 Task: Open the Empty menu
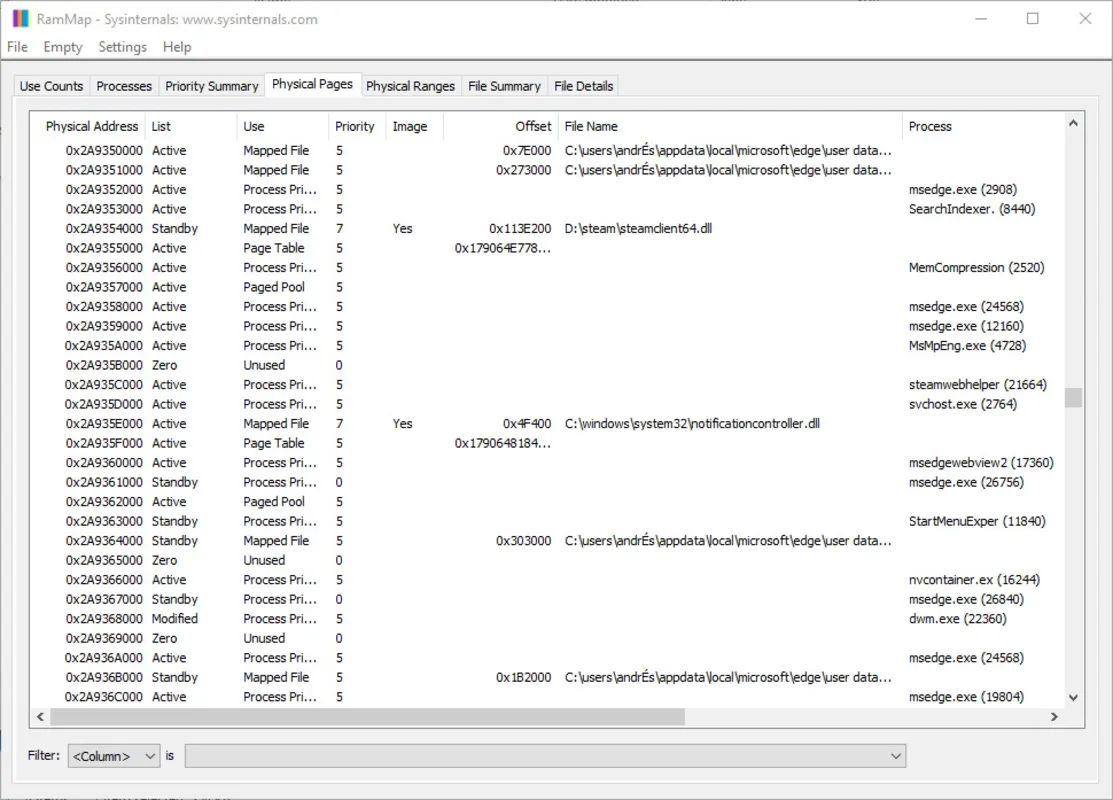(62, 47)
